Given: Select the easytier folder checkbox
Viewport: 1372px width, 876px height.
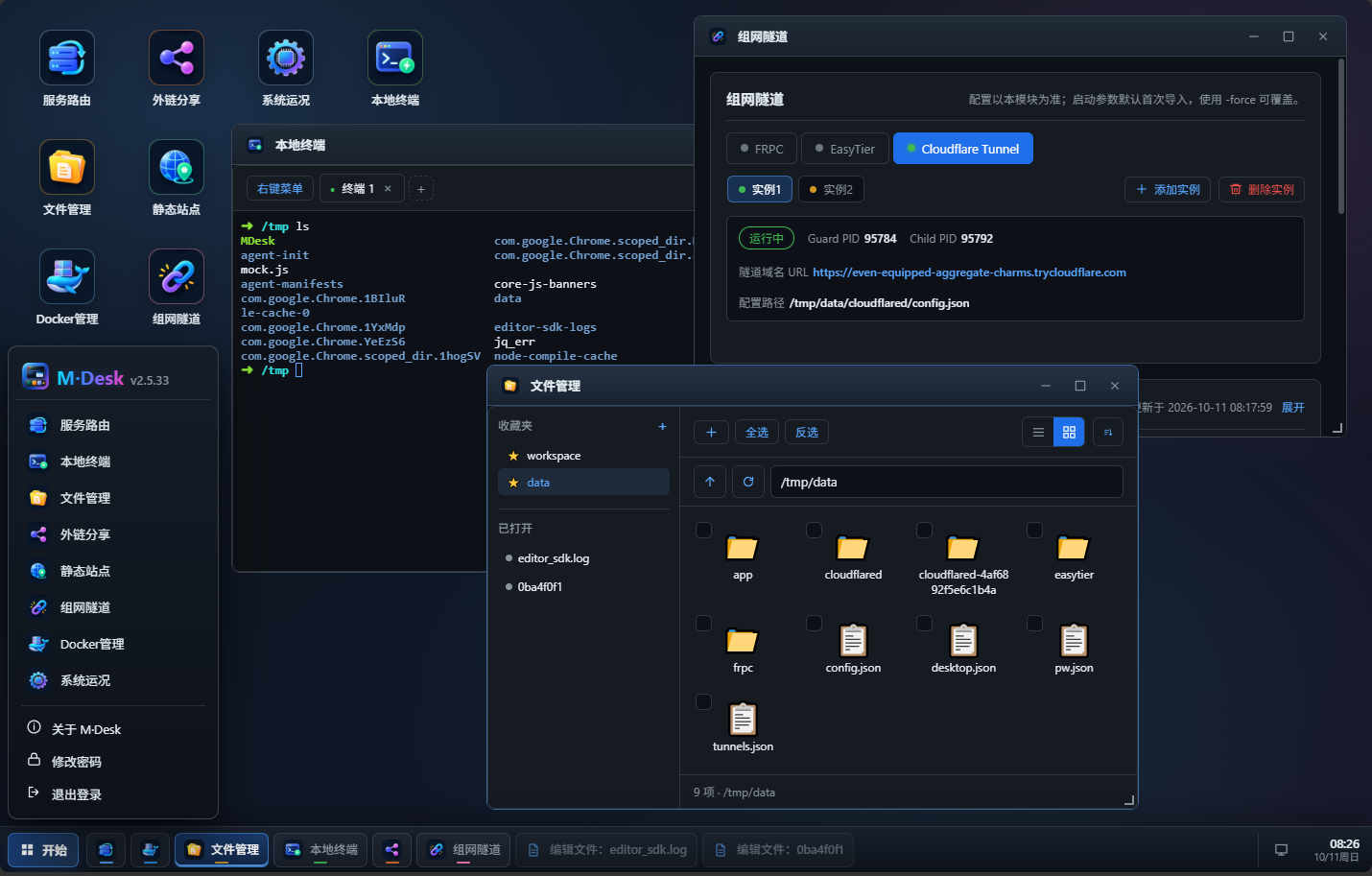Looking at the screenshot, I should tap(1034, 531).
